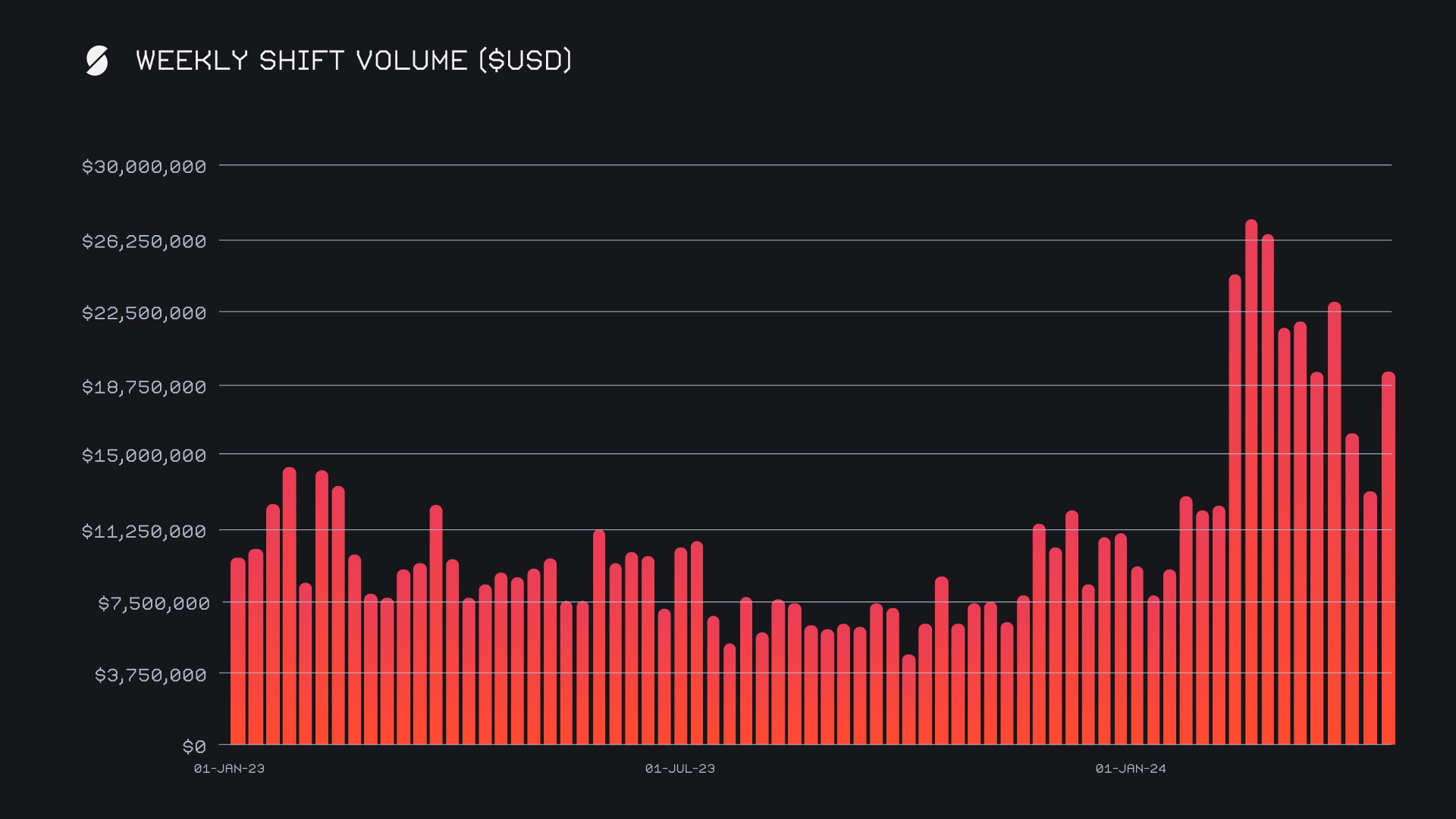Viewport: 1456px width, 819px height.
Task: Click the 01-JAN-23 date label
Action: pos(229,768)
